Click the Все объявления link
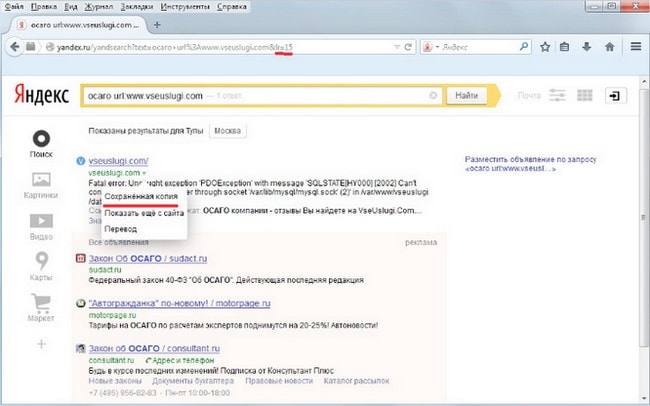 coord(119,242)
